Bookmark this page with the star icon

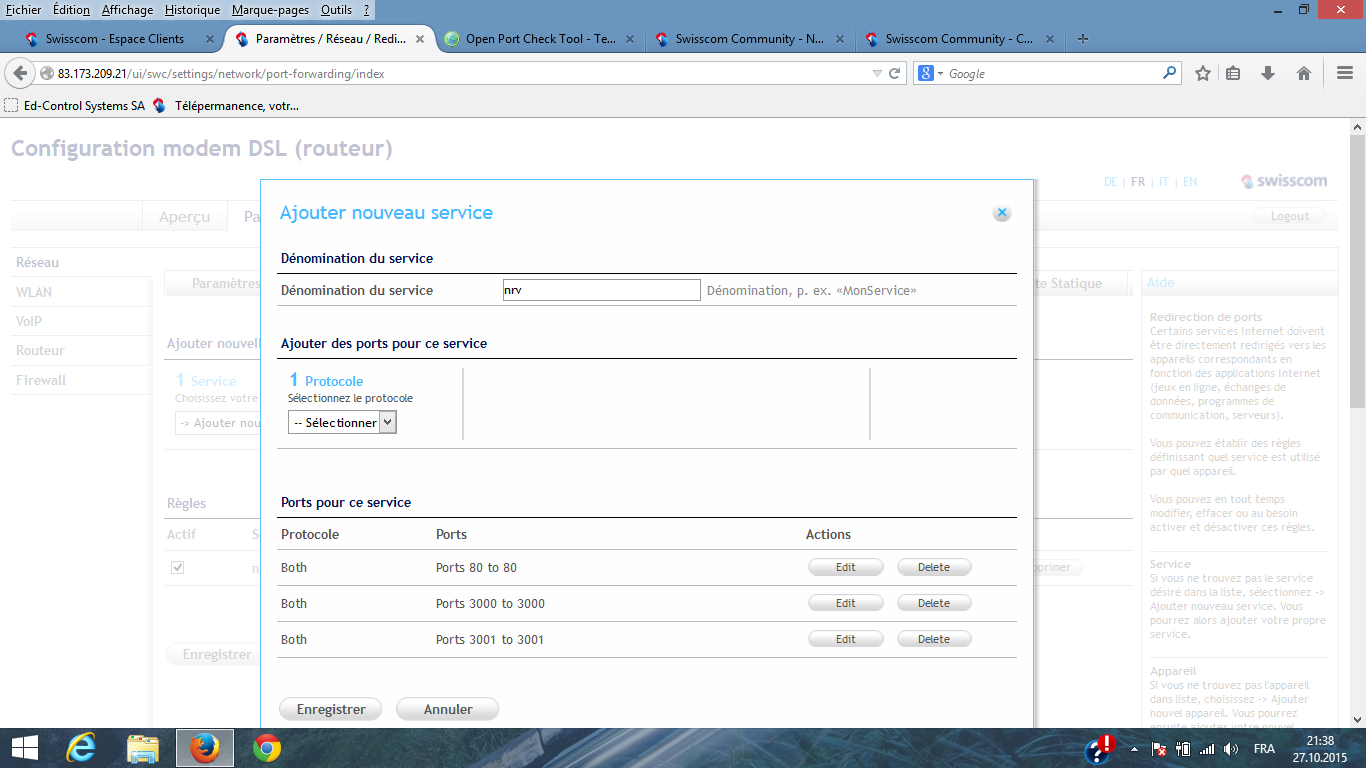point(1203,73)
